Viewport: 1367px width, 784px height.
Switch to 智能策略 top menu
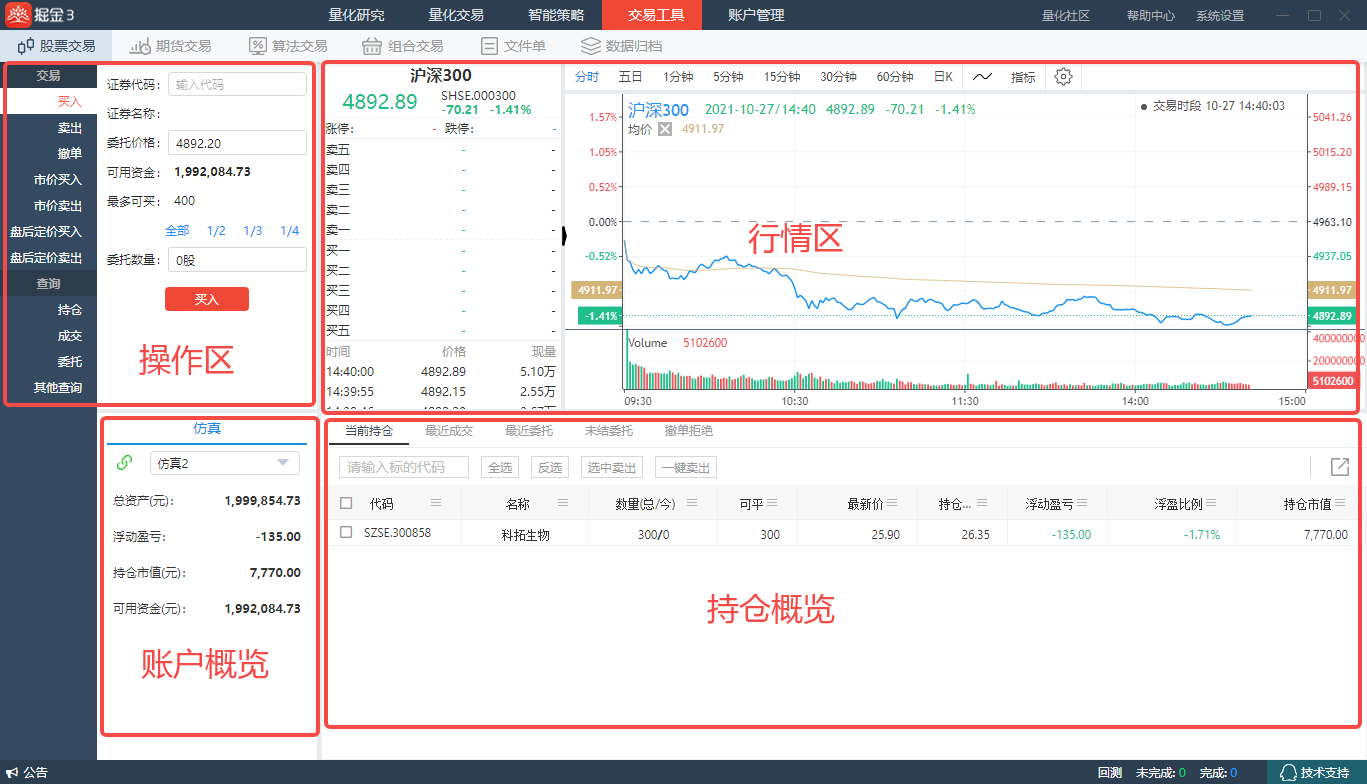[x=556, y=15]
